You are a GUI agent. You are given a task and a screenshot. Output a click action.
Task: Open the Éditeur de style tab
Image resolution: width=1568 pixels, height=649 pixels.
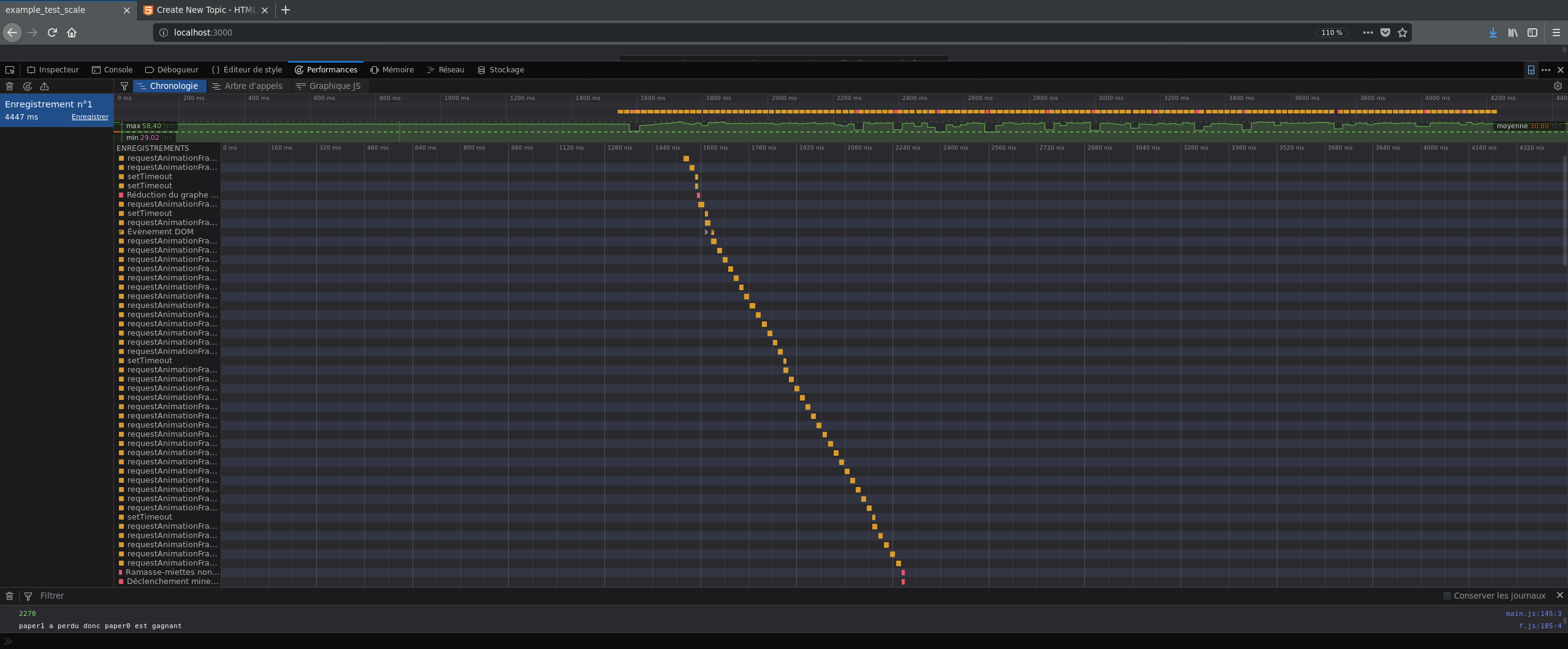point(247,70)
